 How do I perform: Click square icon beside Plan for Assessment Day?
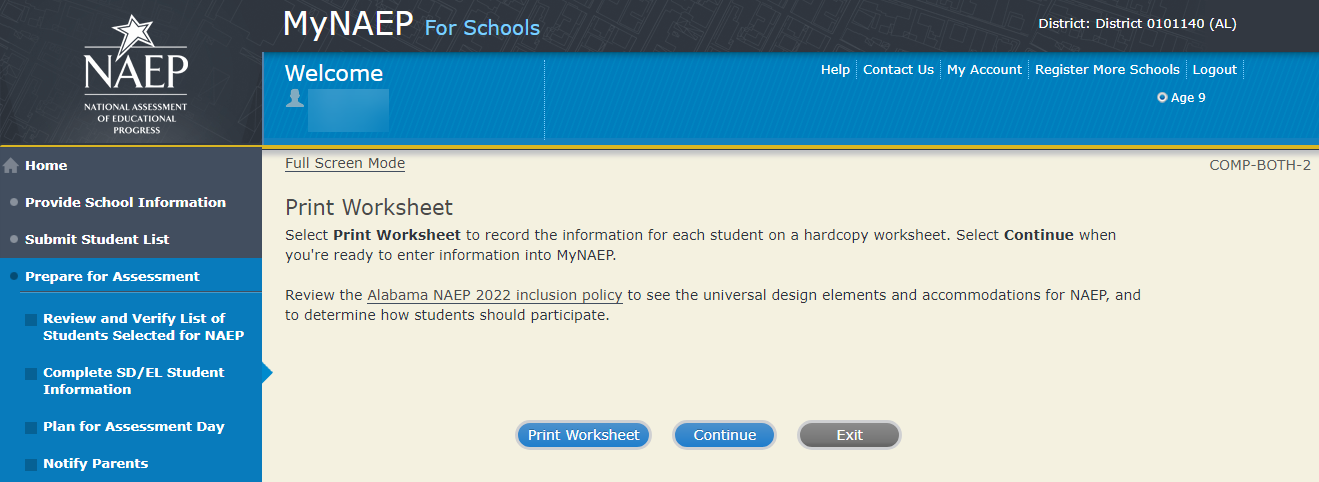click(x=31, y=428)
